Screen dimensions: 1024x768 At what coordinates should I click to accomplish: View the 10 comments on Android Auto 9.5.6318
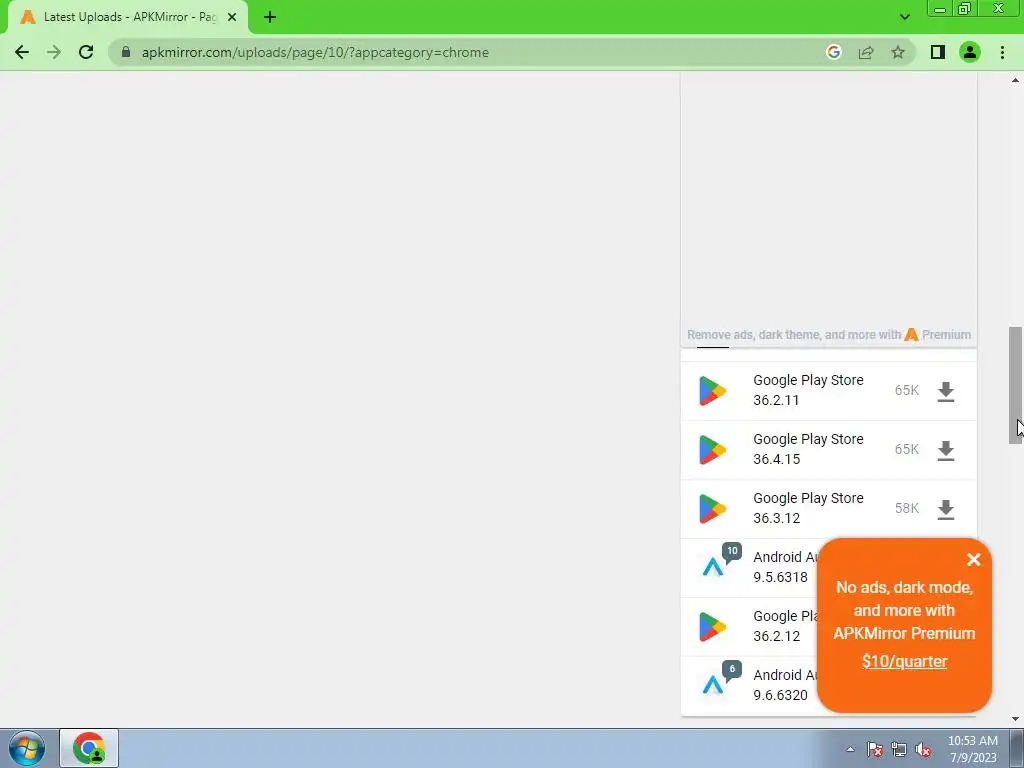[x=732, y=552]
